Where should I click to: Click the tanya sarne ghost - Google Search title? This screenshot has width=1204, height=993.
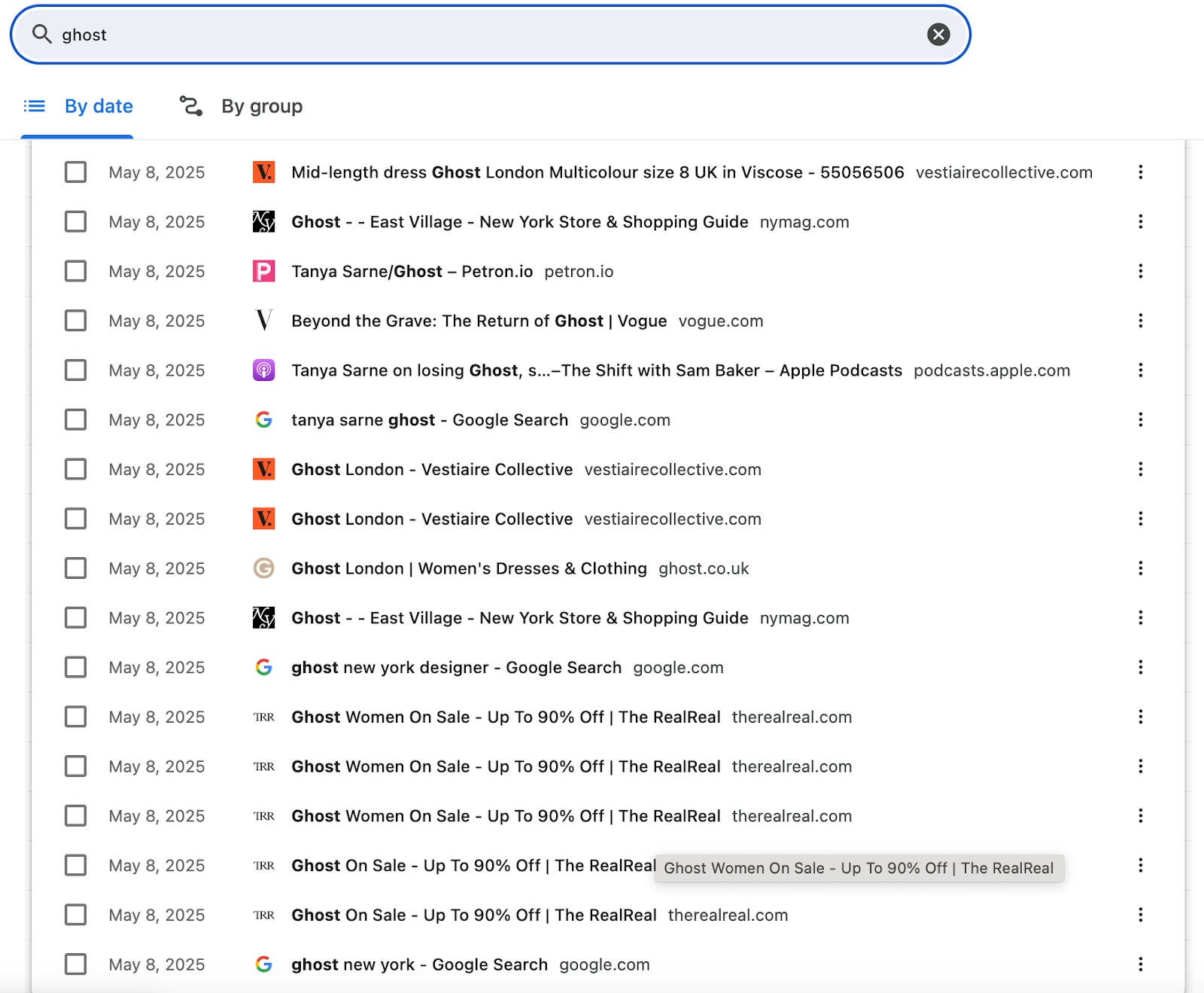(430, 419)
